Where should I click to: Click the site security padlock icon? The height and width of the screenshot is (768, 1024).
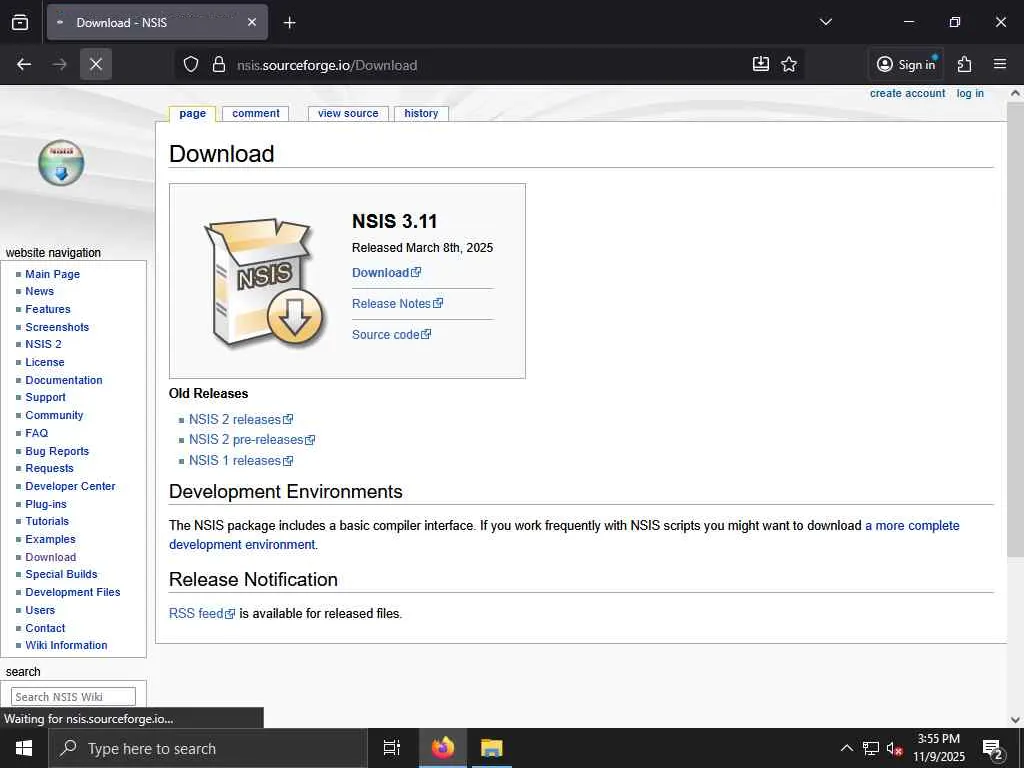click(219, 65)
